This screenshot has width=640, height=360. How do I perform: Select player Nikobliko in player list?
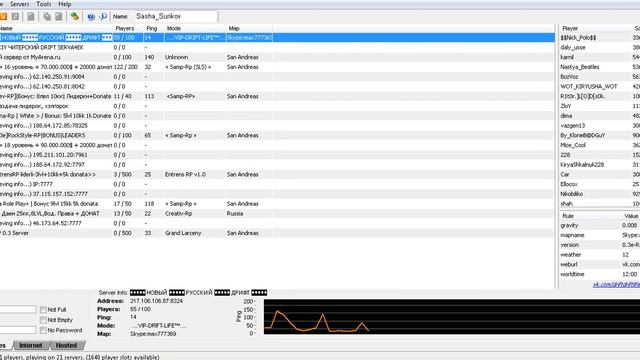[600, 194]
